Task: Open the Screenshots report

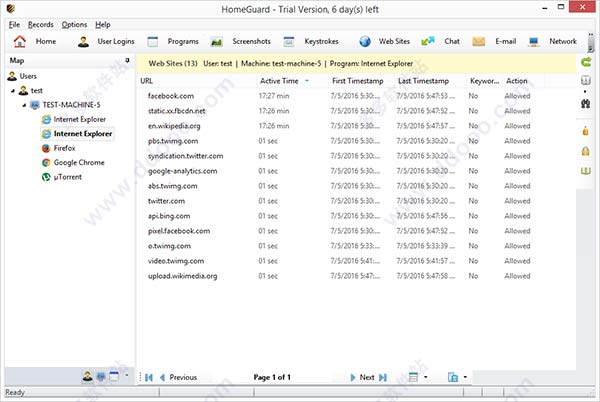Action: (x=241, y=41)
